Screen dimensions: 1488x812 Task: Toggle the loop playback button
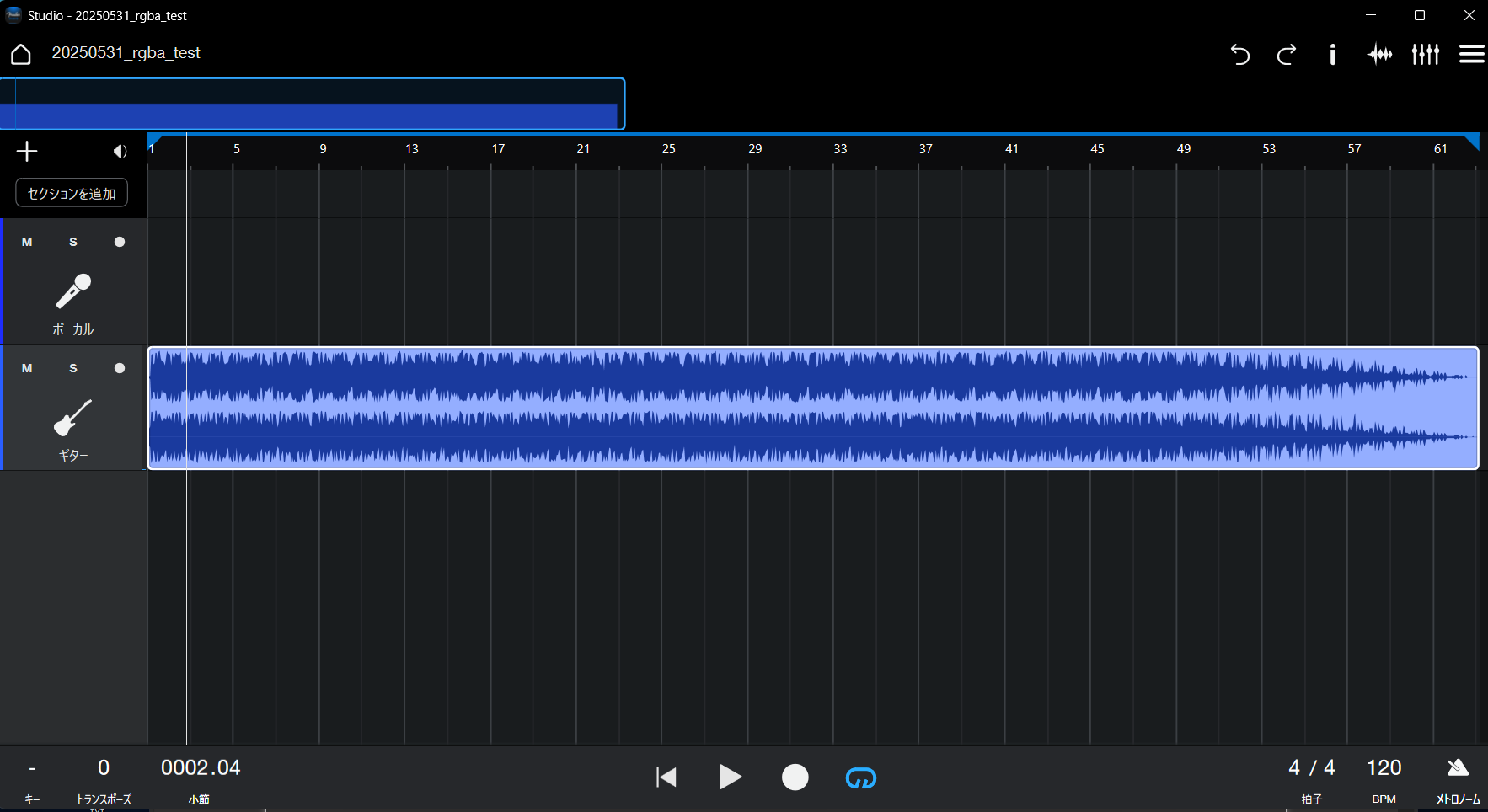coord(860,777)
